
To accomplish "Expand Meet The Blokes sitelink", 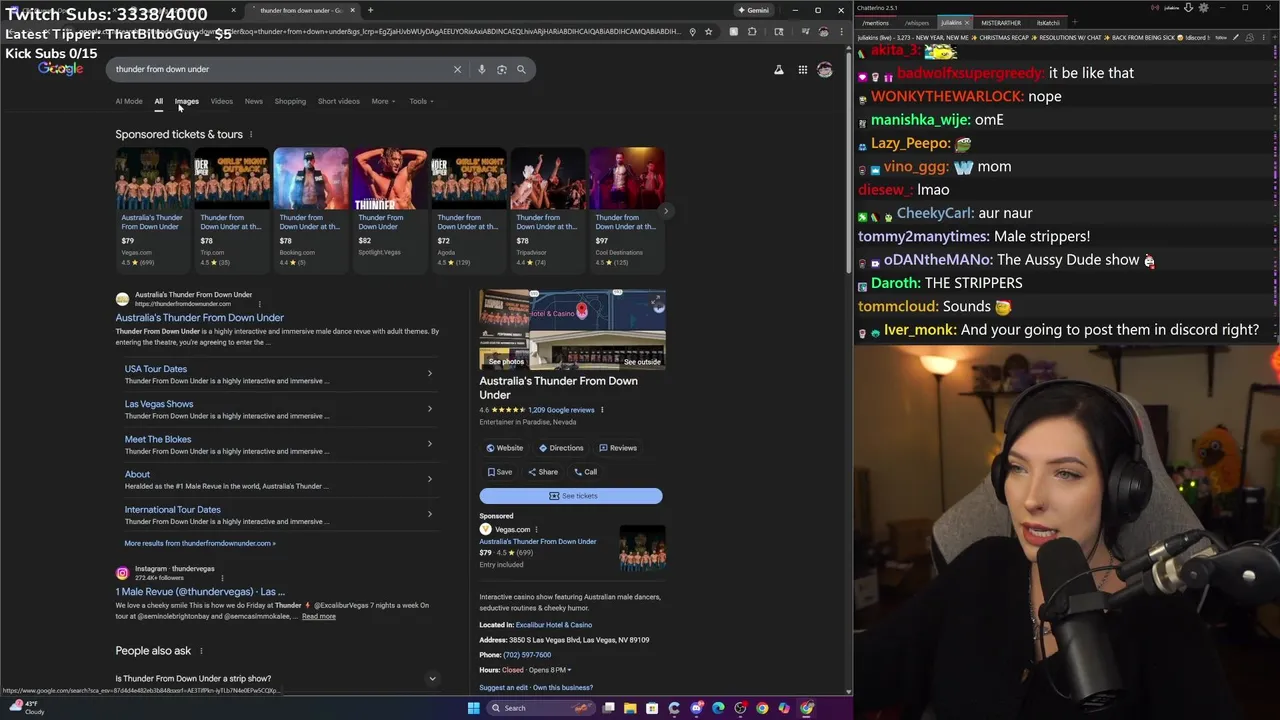I will click(430, 444).
